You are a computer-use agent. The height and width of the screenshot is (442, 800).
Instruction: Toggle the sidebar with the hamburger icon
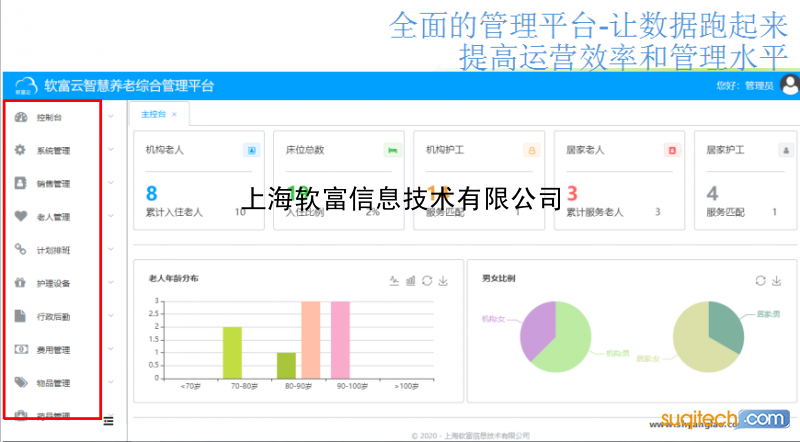[x=108, y=421]
